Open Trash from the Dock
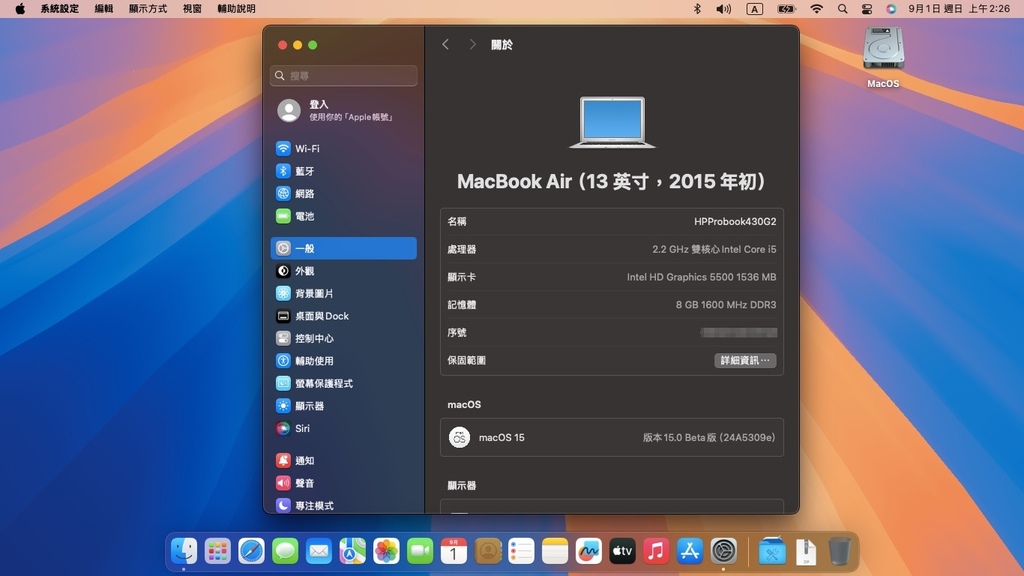The height and width of the screenshot is (576, 1024). [x=840, y=551]
